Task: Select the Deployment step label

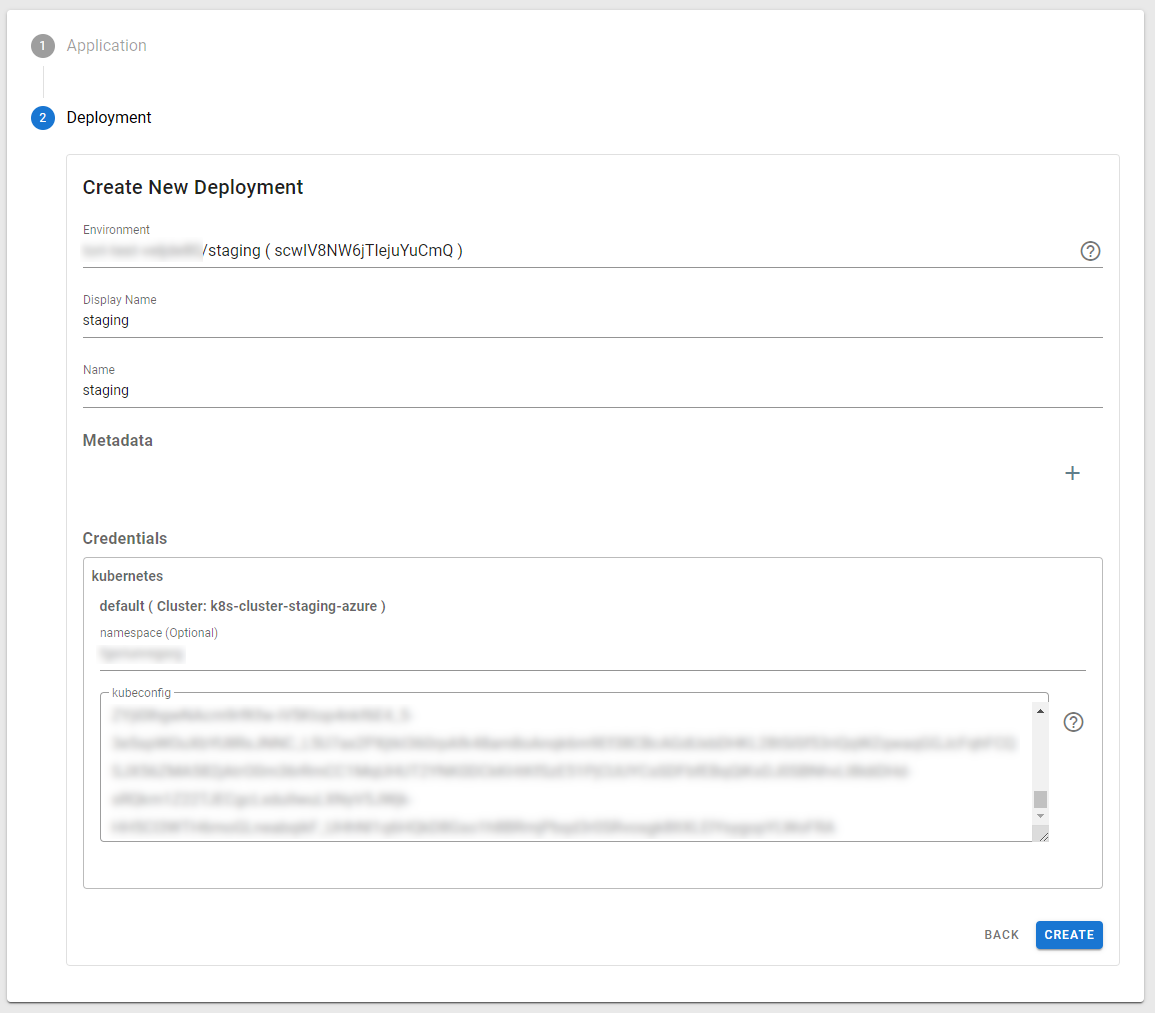Action: click(x=109, y=118)
